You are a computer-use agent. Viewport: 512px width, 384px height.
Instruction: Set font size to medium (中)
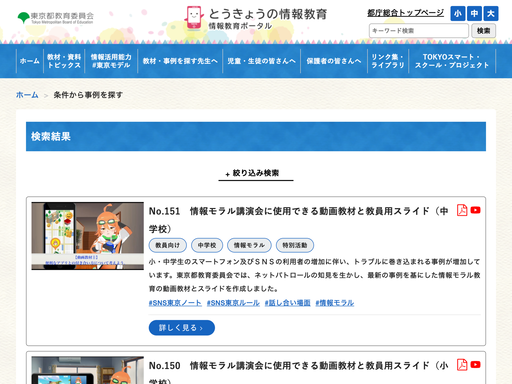(474, 14)
